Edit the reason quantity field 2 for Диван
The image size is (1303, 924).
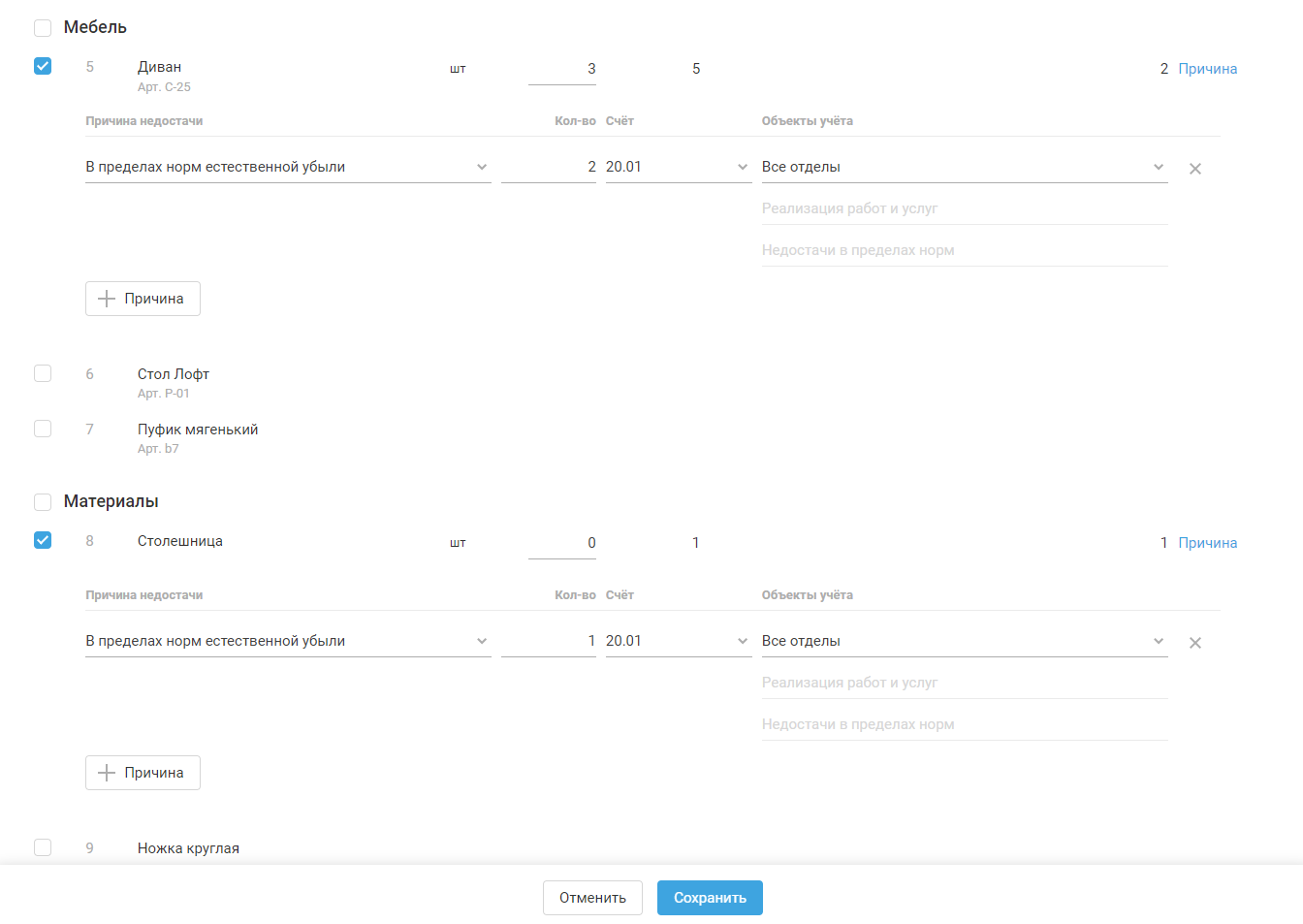pos(549,167)
